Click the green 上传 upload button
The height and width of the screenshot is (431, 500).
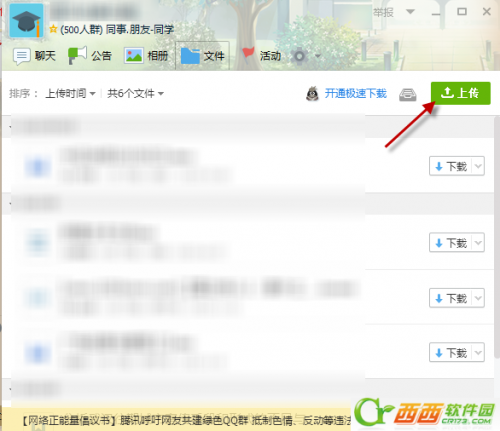(x=461, y=93)
